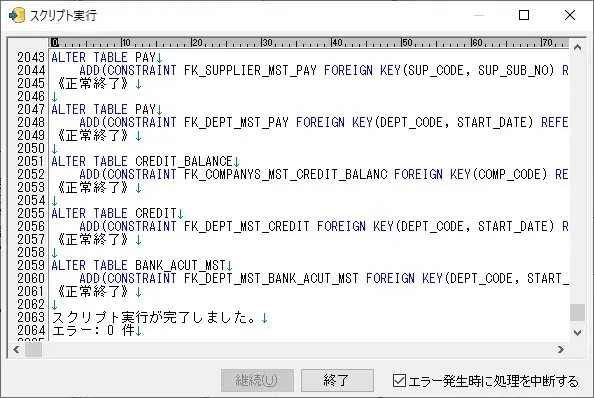
Task: Click the horizontal scrollbar thumb
Action: 33,350
